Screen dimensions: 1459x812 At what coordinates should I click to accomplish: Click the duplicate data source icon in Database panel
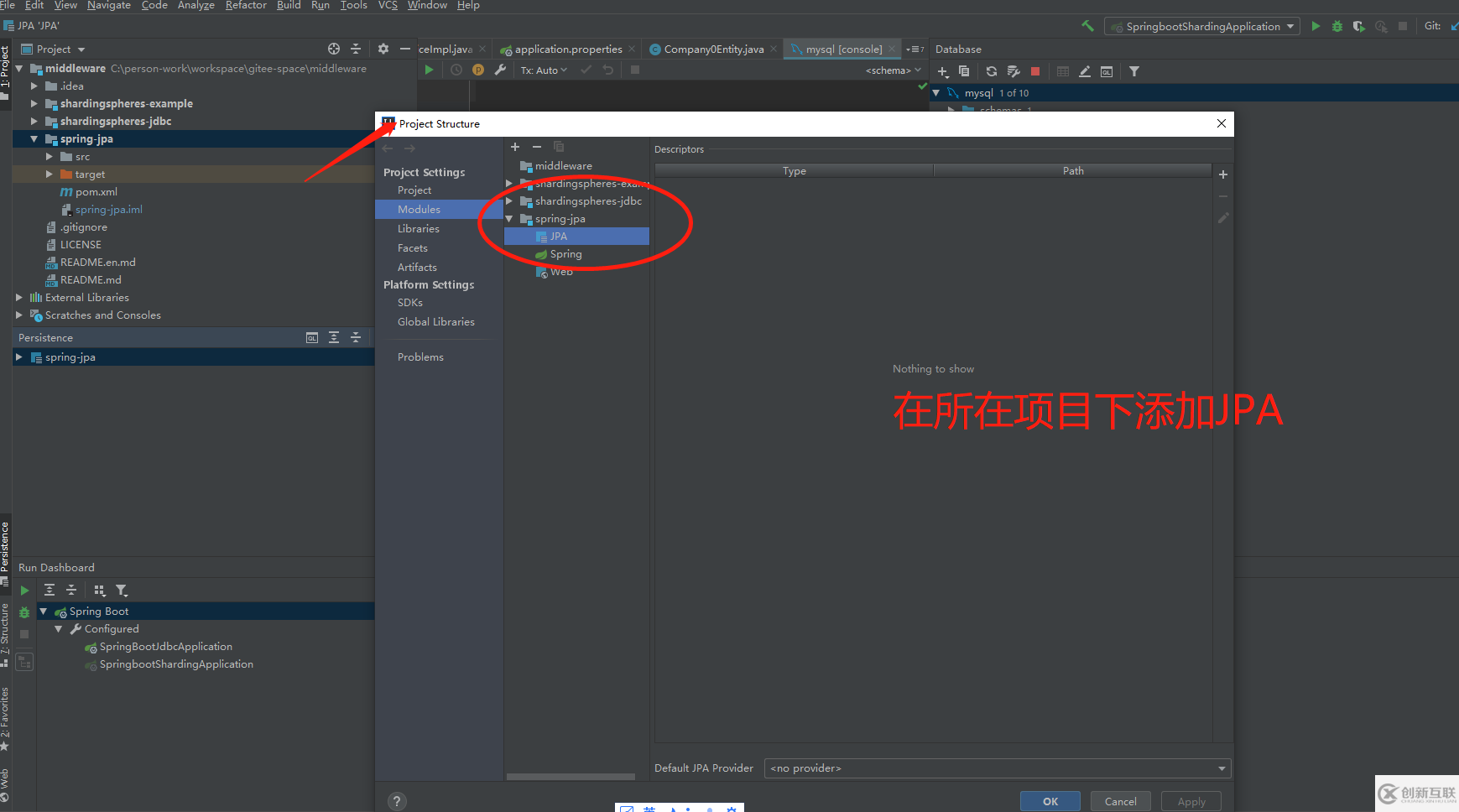click(x=964, y=72)
